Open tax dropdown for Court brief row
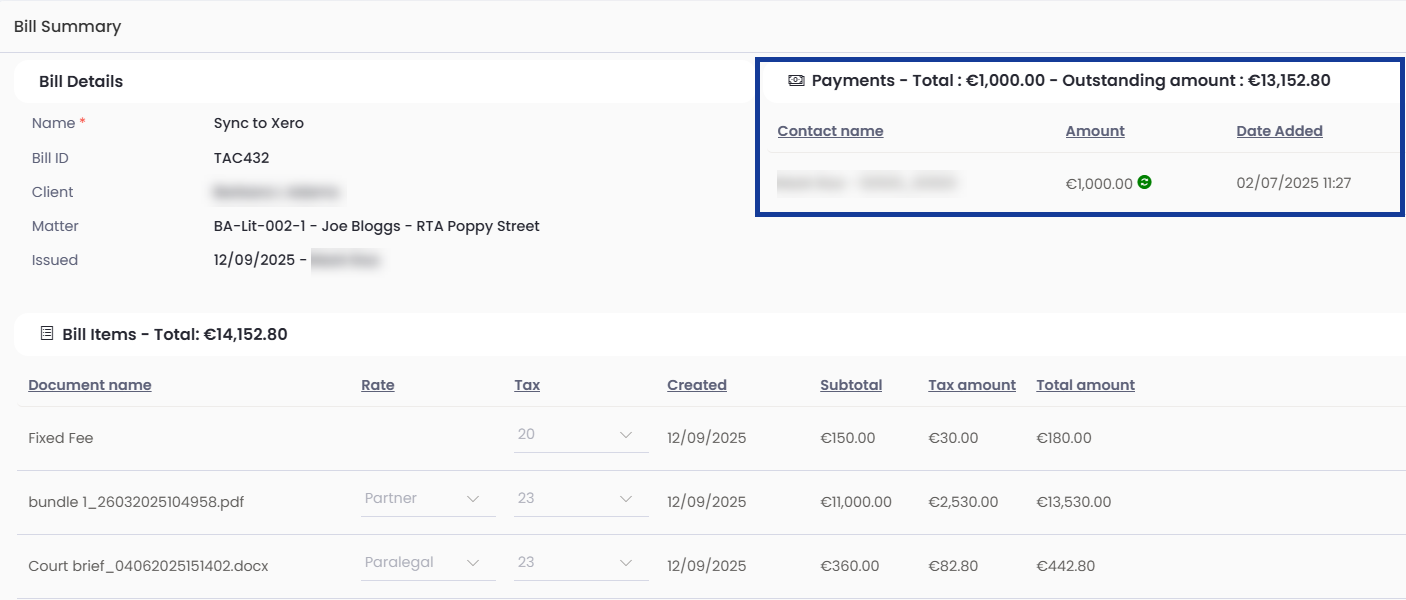The height and width of the screenshot is (600, 1406). [580, 563]
